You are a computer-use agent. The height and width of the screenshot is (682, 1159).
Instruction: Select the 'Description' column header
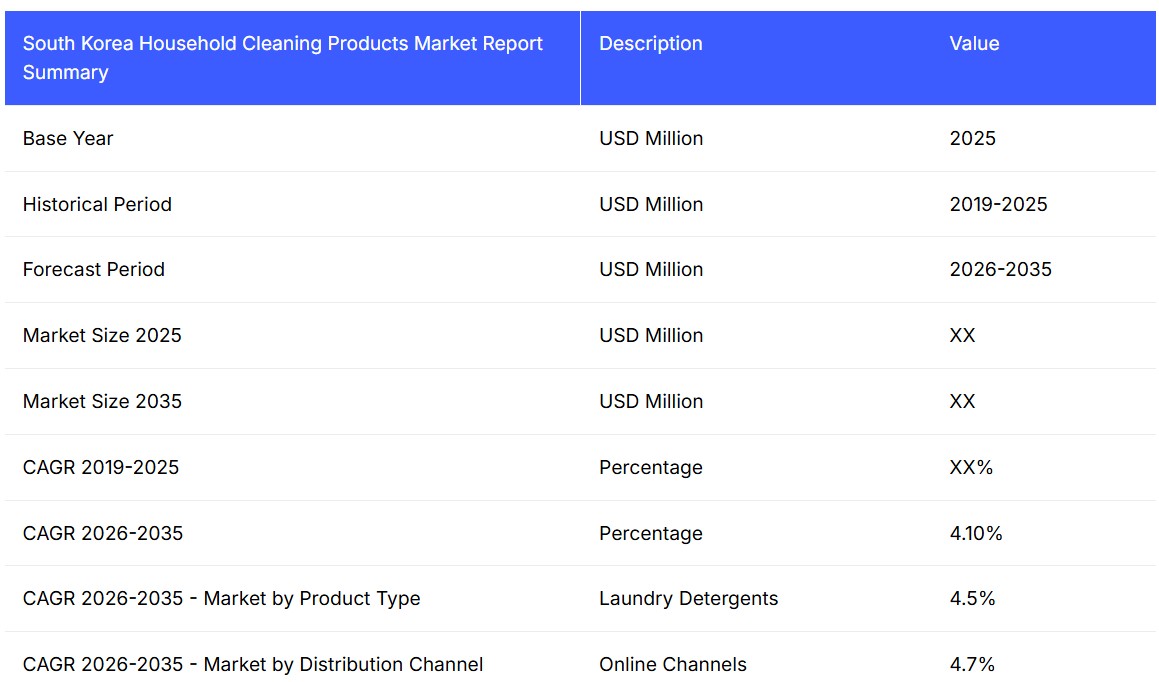click(651, 44)
